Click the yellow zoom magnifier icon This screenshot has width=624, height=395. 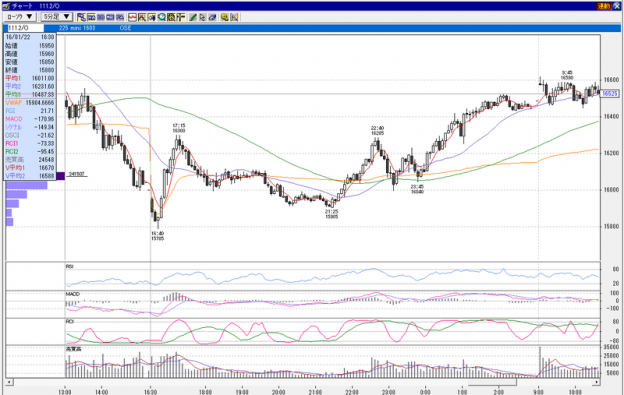[x=224, y=17]
